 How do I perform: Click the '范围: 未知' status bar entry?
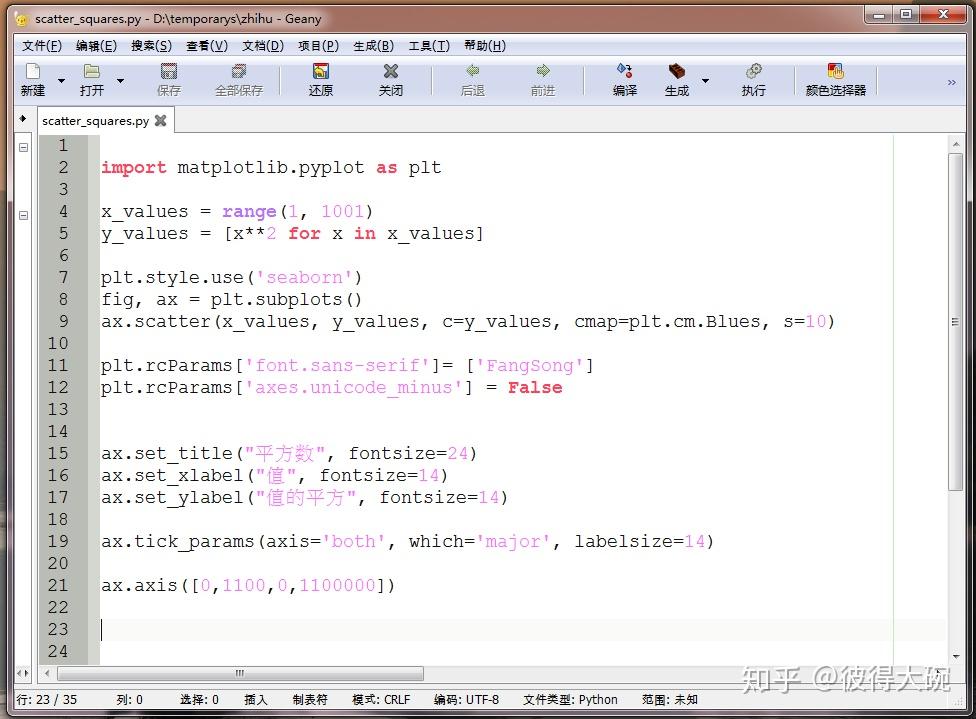pyautogui.click(x=669, y=700)
